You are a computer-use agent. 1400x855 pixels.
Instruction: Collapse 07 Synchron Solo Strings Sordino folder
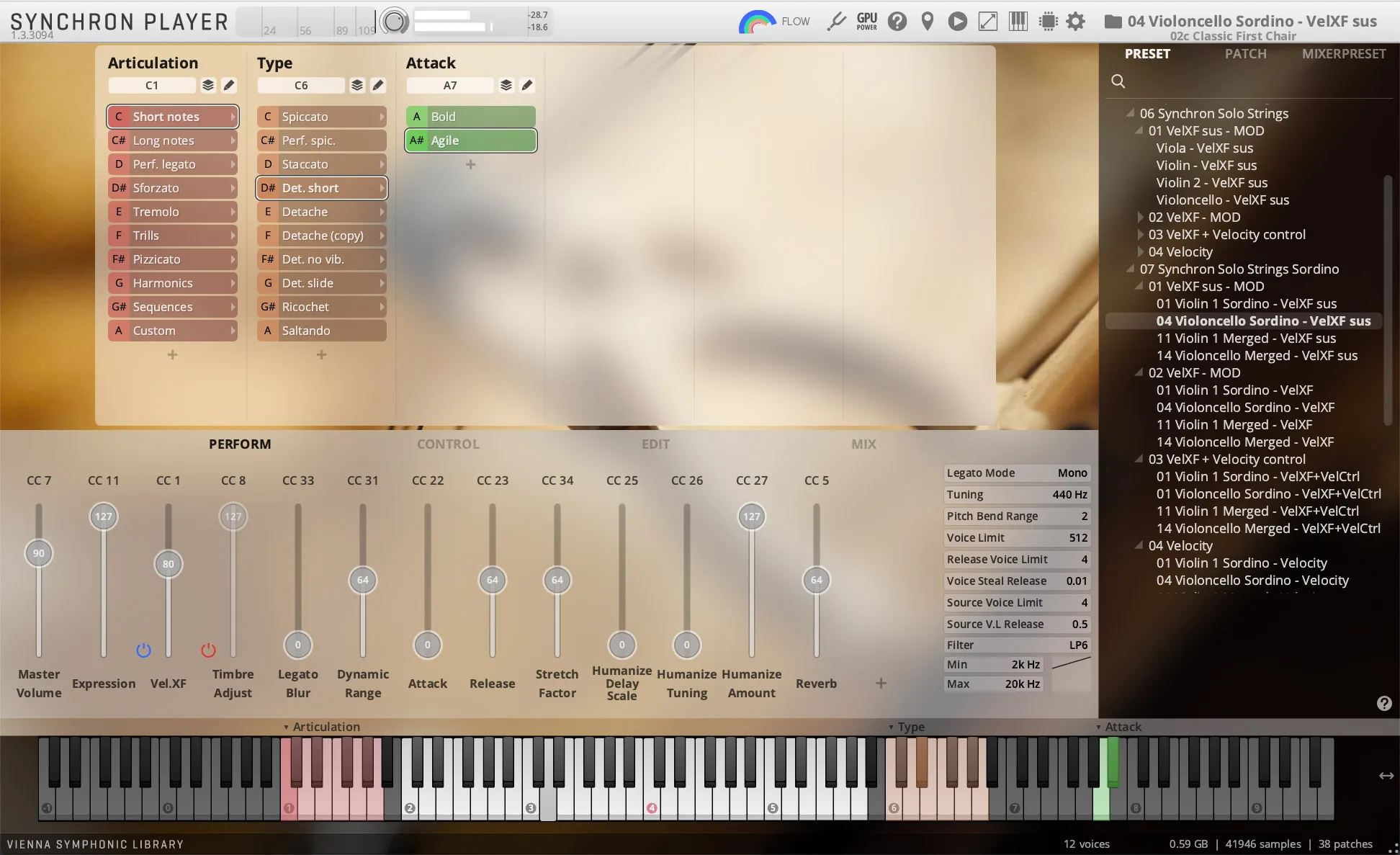[1130, 269]
